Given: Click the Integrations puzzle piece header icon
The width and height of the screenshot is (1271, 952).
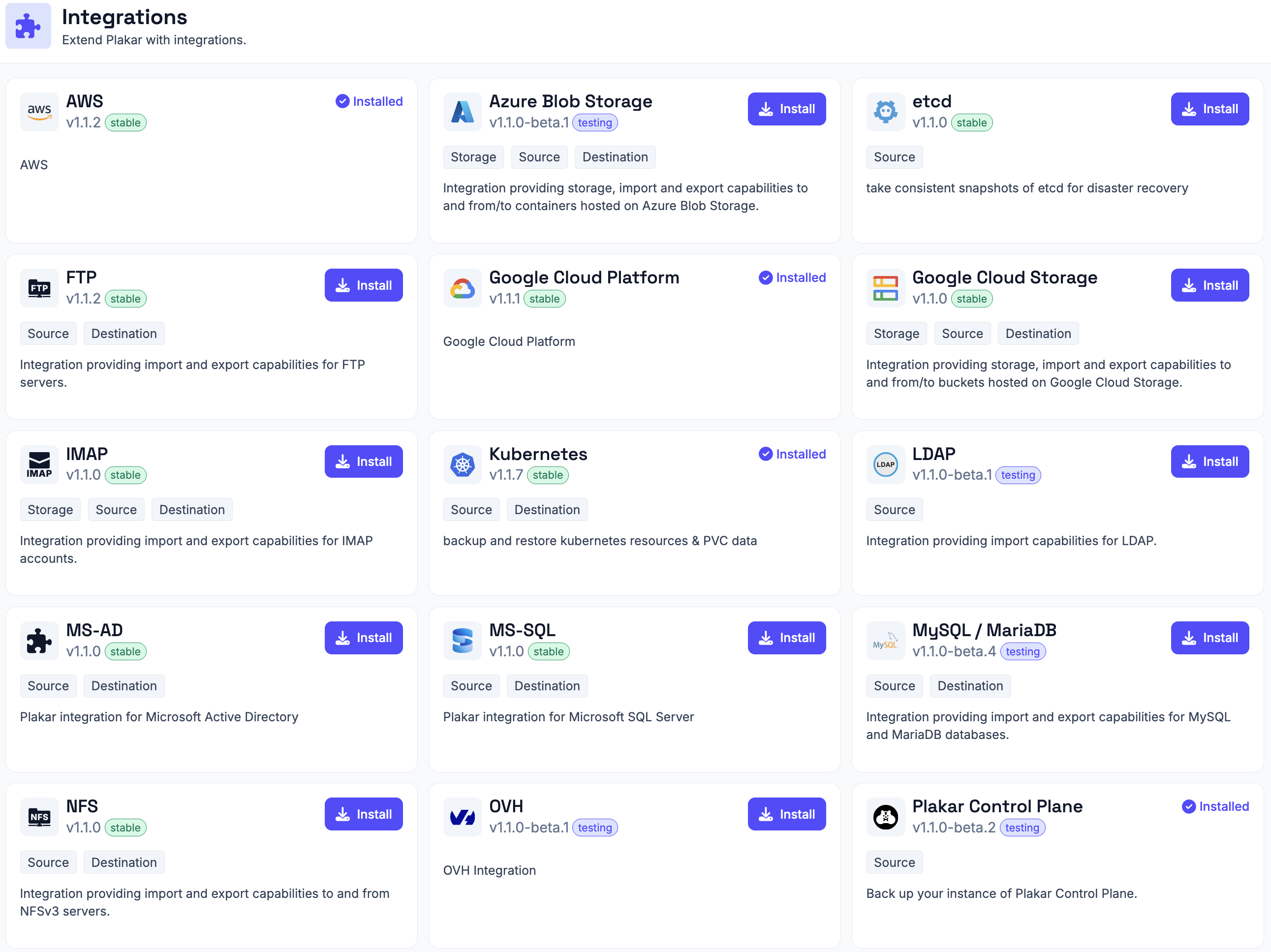Looking at the screenshot, I should pos(28,26).
